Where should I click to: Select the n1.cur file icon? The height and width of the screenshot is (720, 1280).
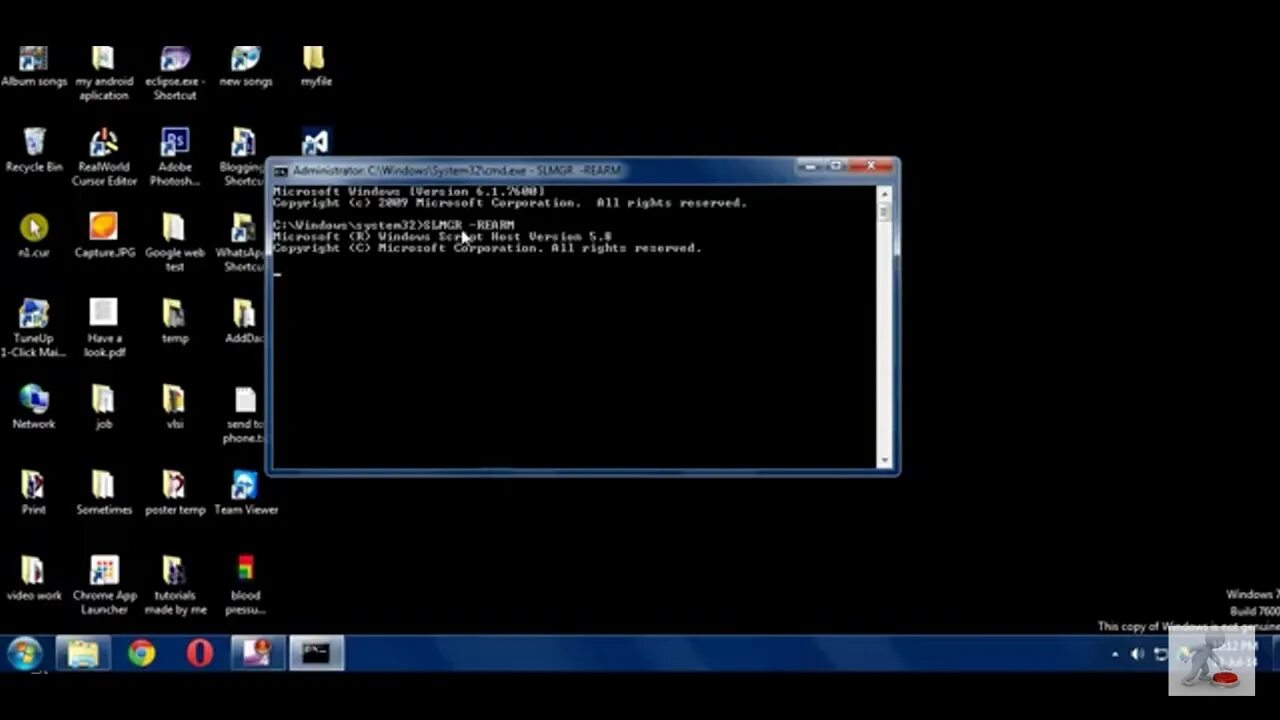coord(34,237)
